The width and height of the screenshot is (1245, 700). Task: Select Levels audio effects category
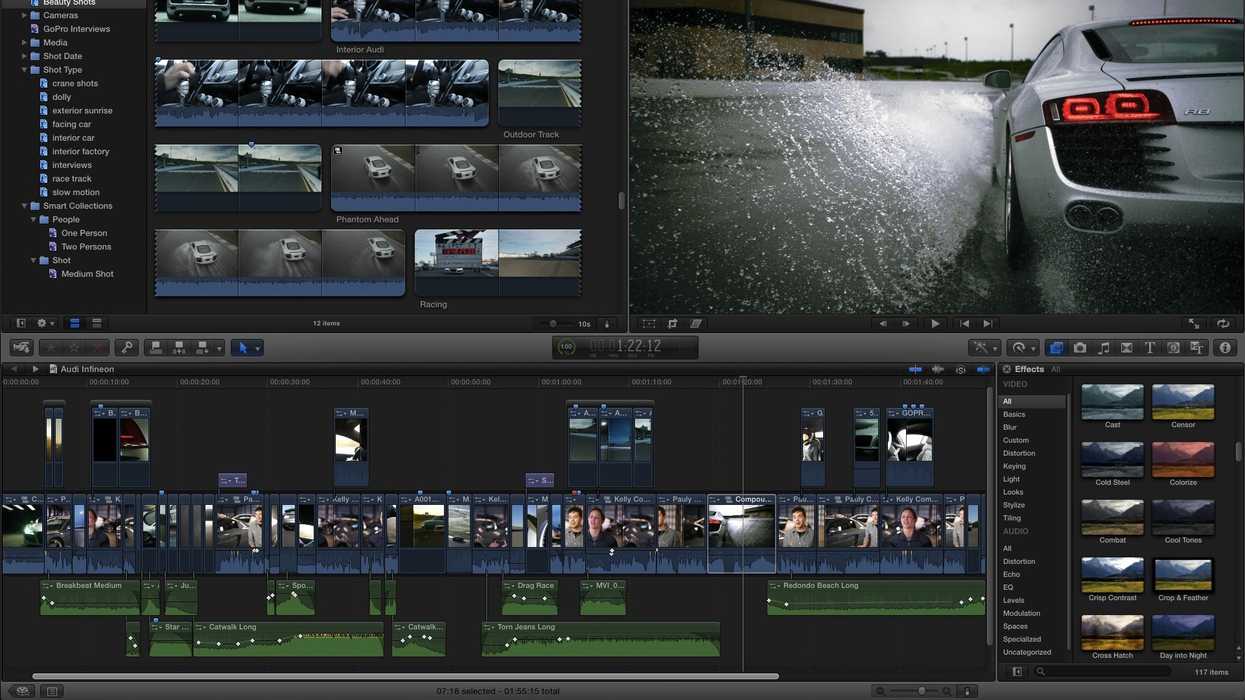pyautogui.click(x=1013, y=600)
